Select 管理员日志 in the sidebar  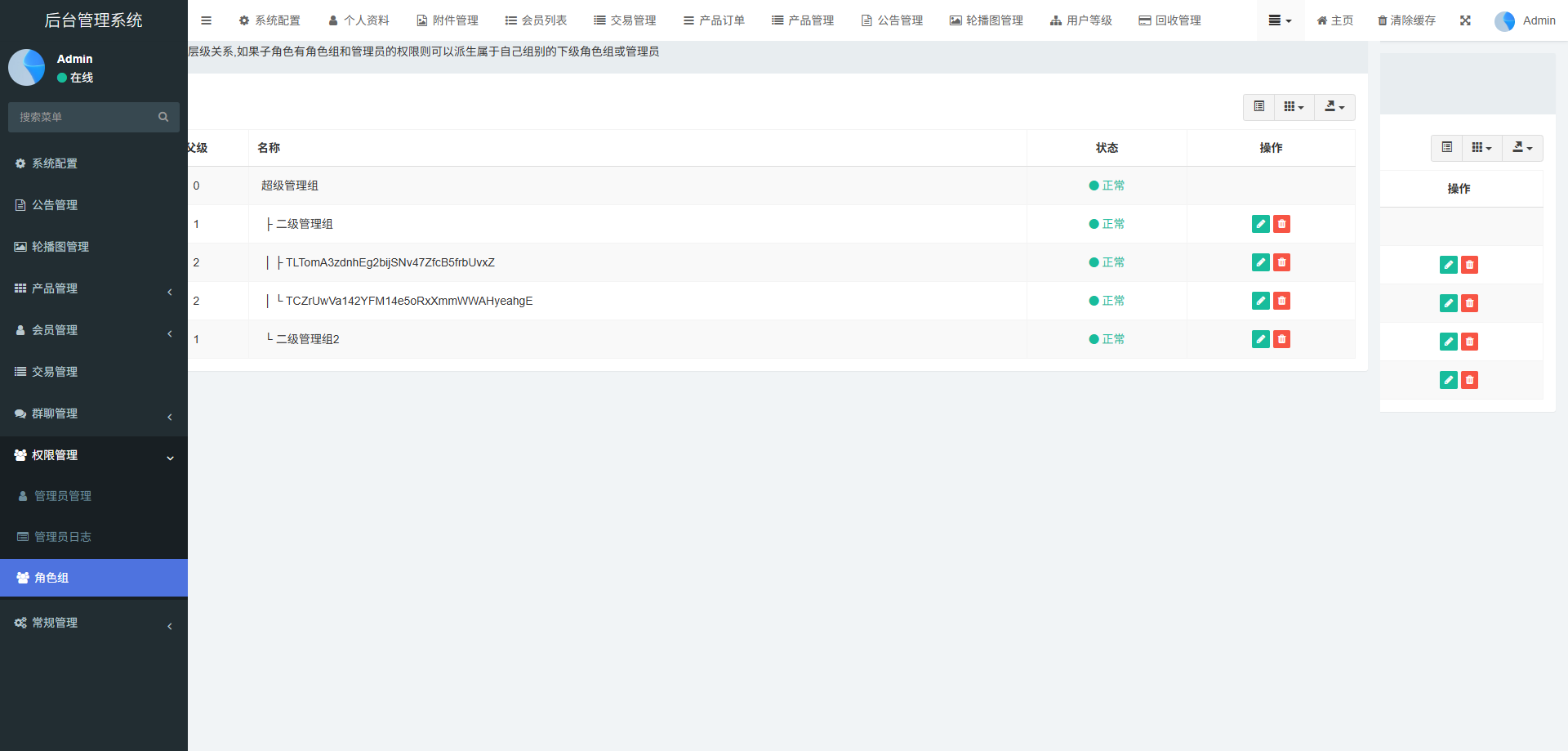coord(63,537)
